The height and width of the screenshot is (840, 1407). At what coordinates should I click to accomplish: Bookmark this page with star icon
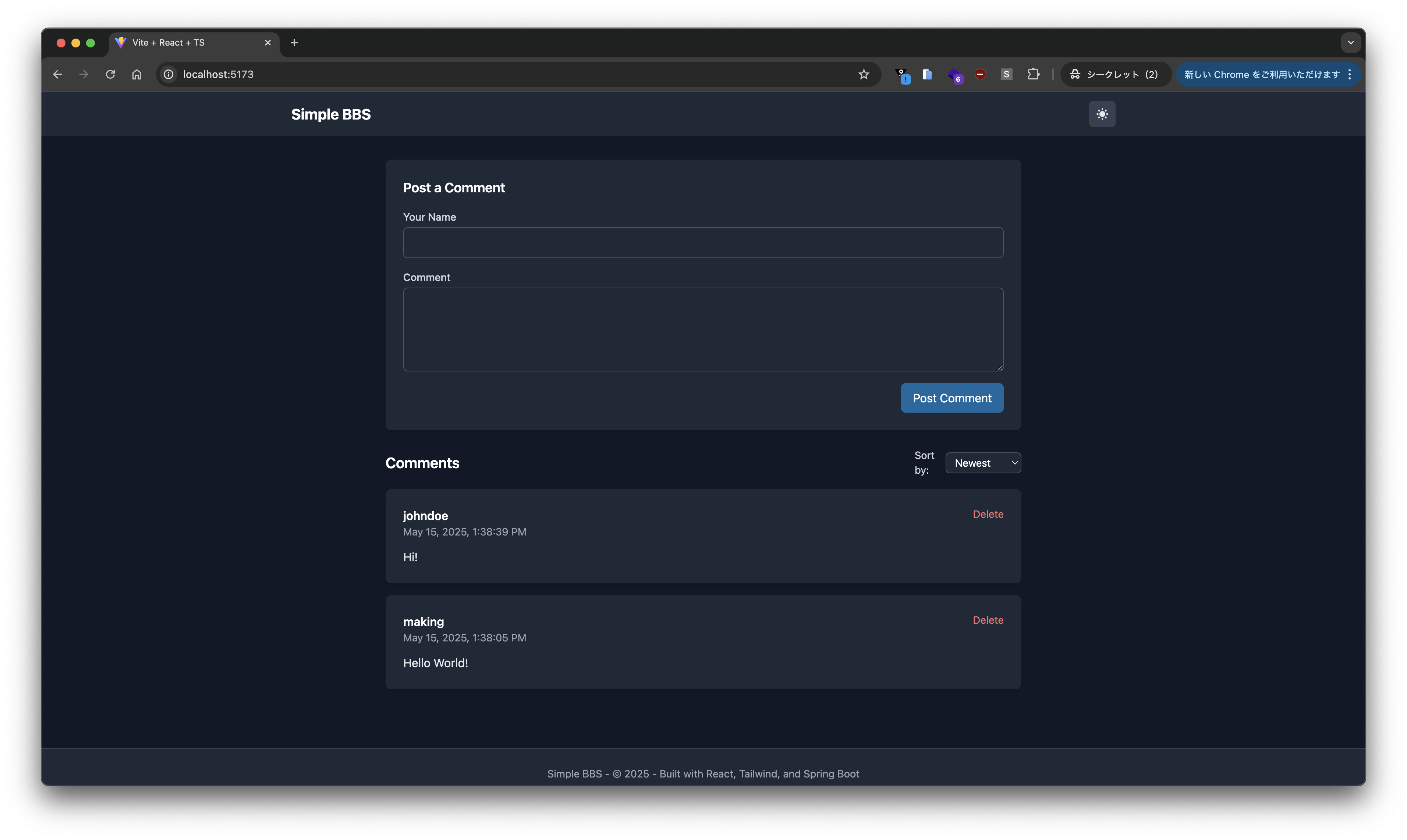(863, 74)
